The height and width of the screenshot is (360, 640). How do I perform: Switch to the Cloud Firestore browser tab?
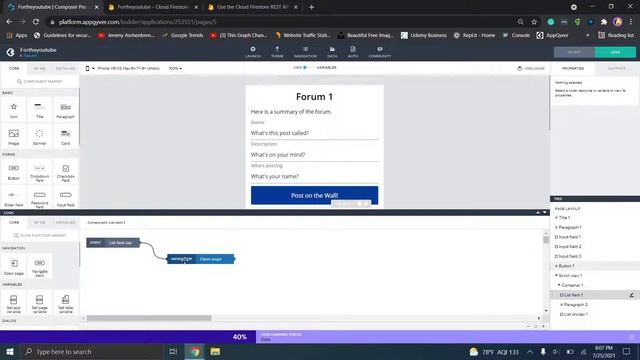(x=153, y=7)
